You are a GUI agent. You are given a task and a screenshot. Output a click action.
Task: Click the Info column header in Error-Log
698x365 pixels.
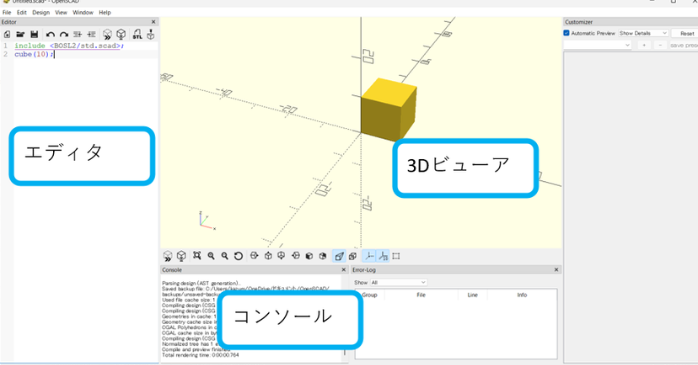(x=522, y=295)
